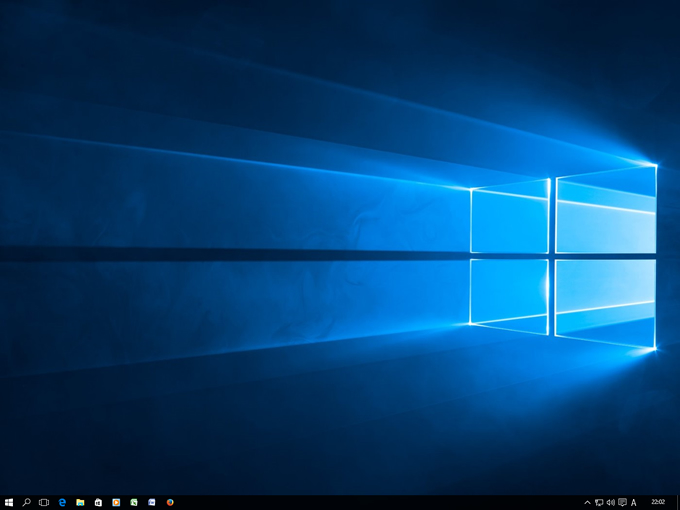Open the clock showing 22:02
Viewport: 680px width, 510px height.
[658, 502]
